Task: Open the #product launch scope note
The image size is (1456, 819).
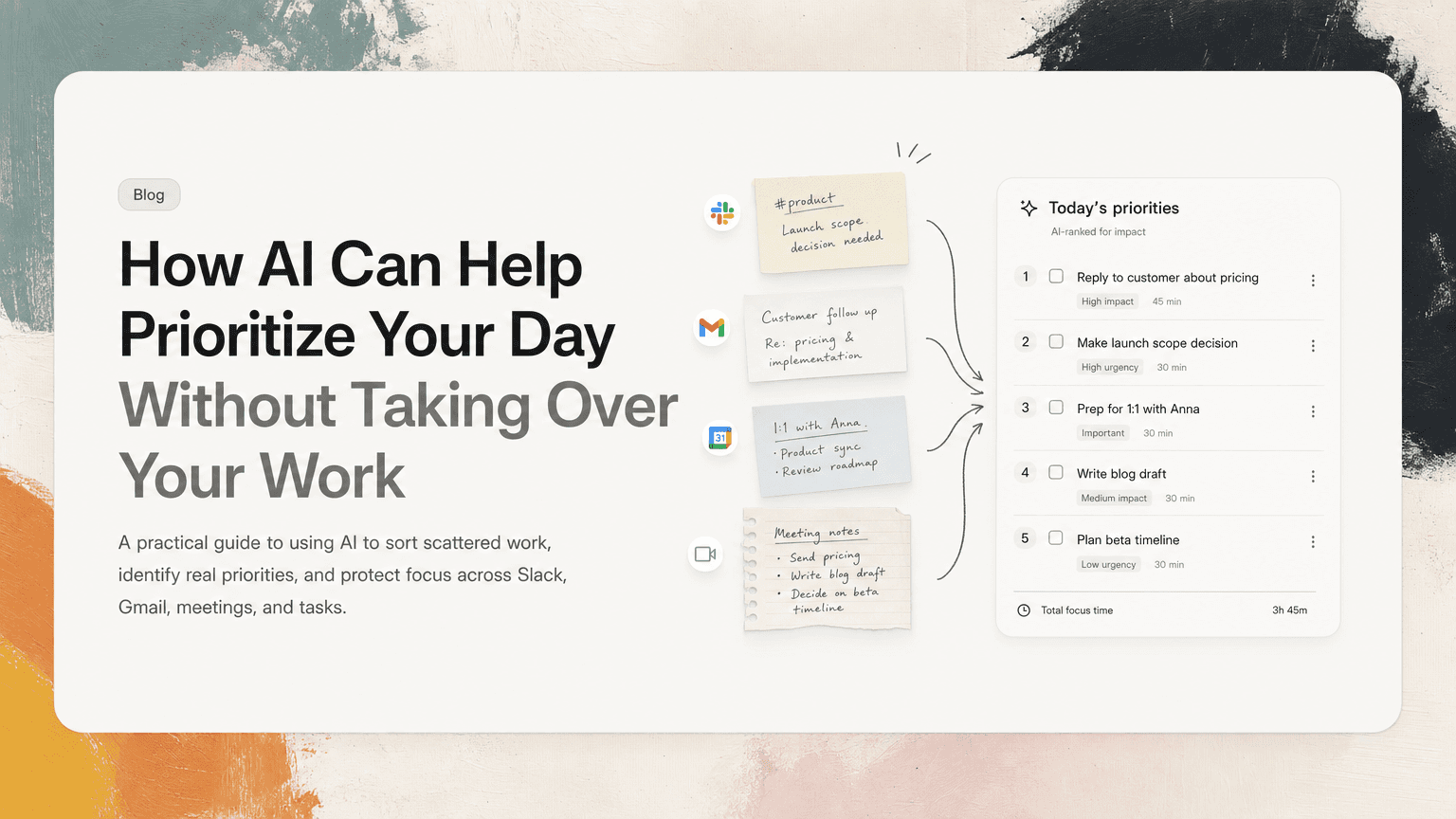Action: tap(831, 223)
